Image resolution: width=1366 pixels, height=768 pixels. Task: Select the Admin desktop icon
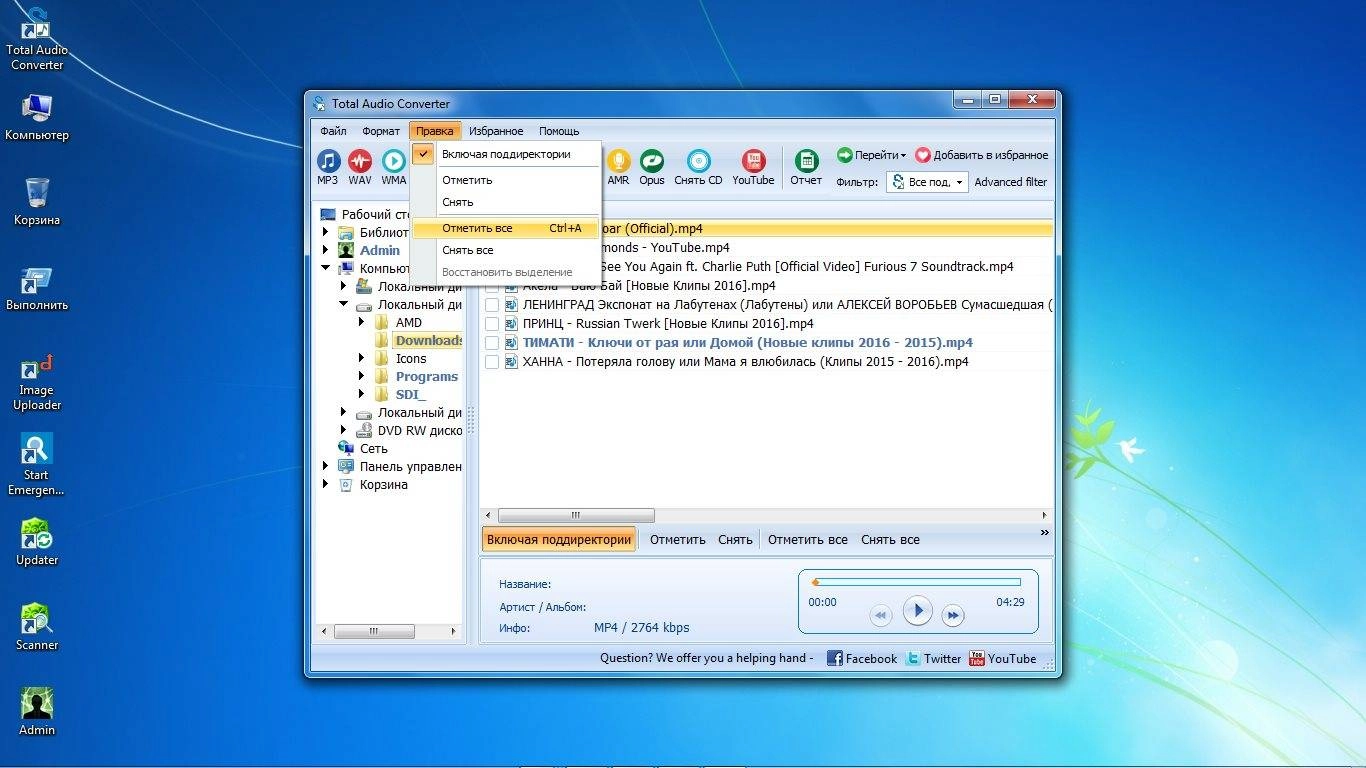point(37,712)
